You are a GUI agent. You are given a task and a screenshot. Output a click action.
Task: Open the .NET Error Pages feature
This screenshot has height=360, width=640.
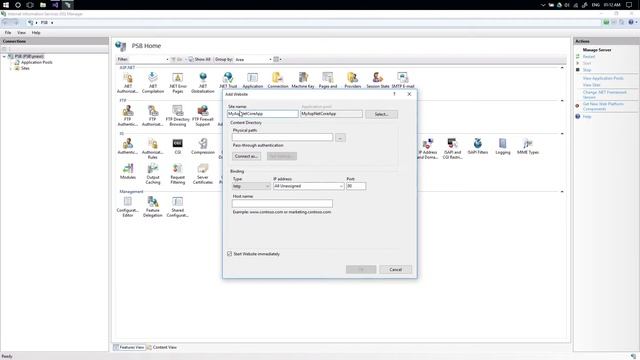pos(178,82)
